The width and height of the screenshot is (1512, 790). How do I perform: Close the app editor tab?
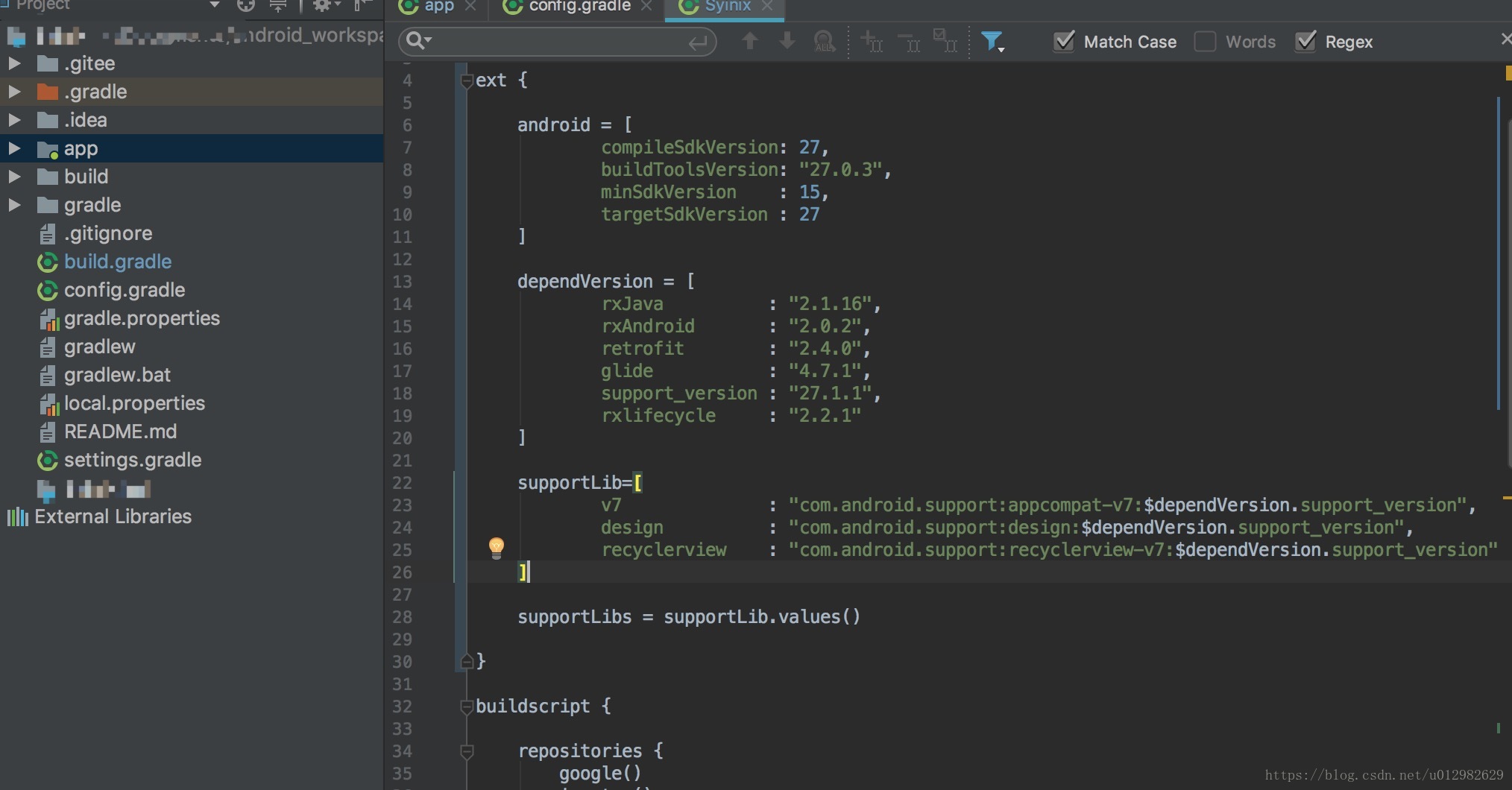(470, 6)
